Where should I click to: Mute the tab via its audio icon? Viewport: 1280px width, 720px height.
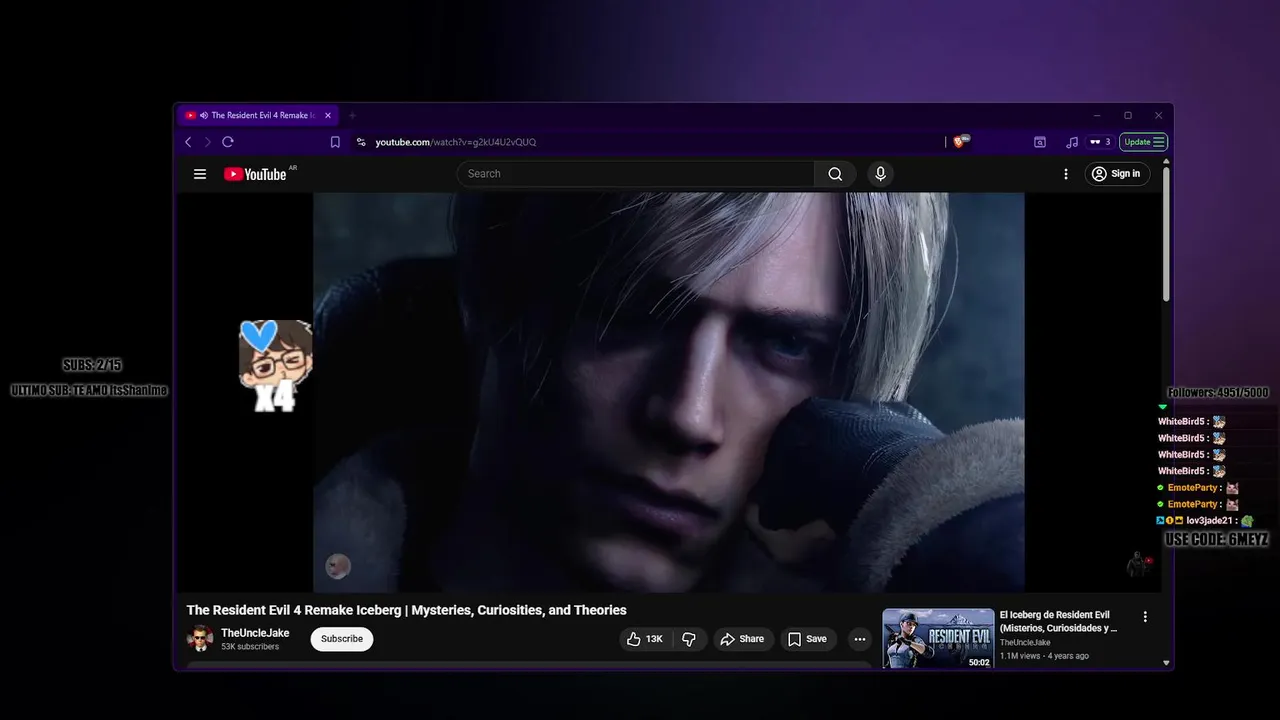[204, 116]
